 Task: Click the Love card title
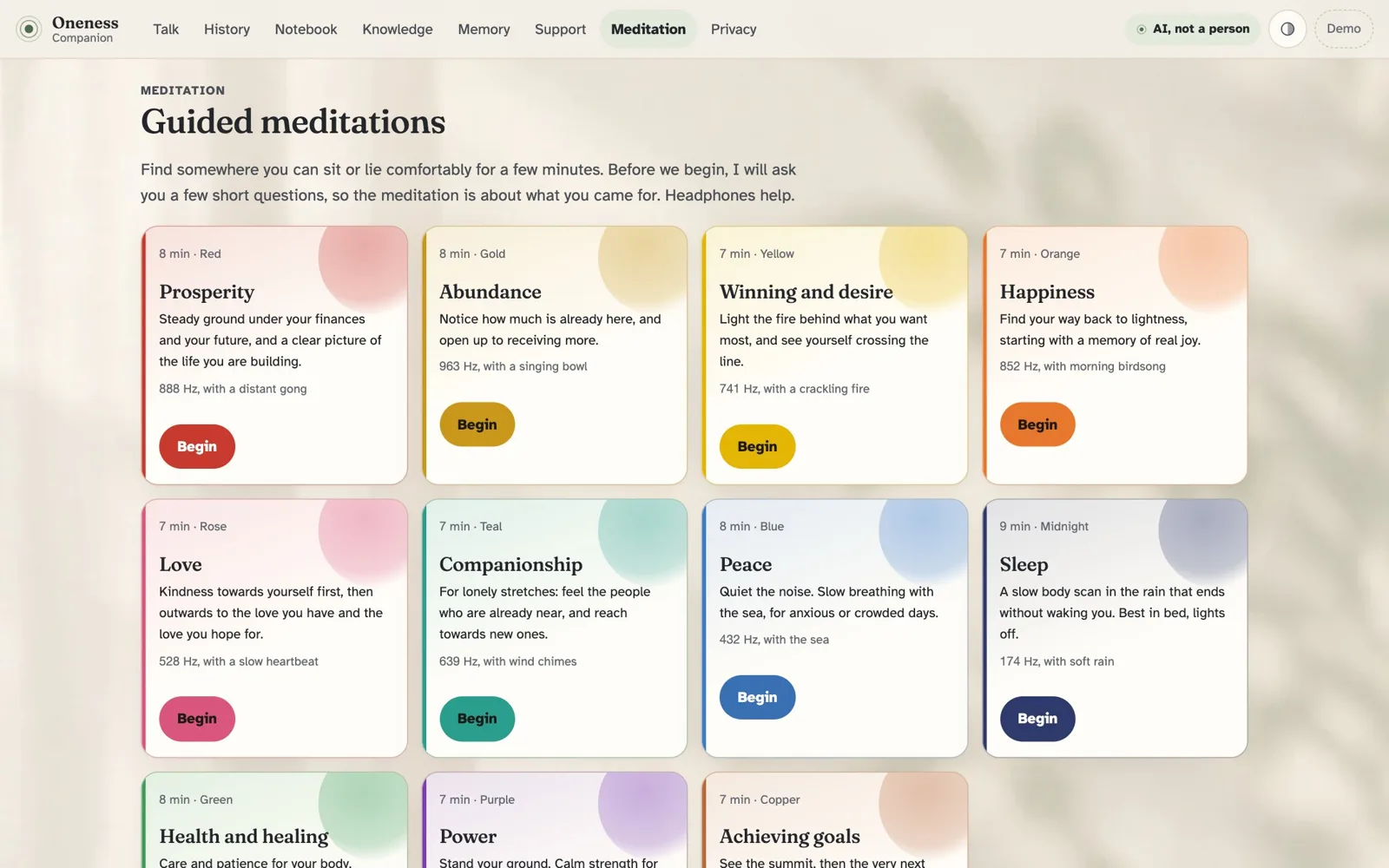click(x=181, y=564)
